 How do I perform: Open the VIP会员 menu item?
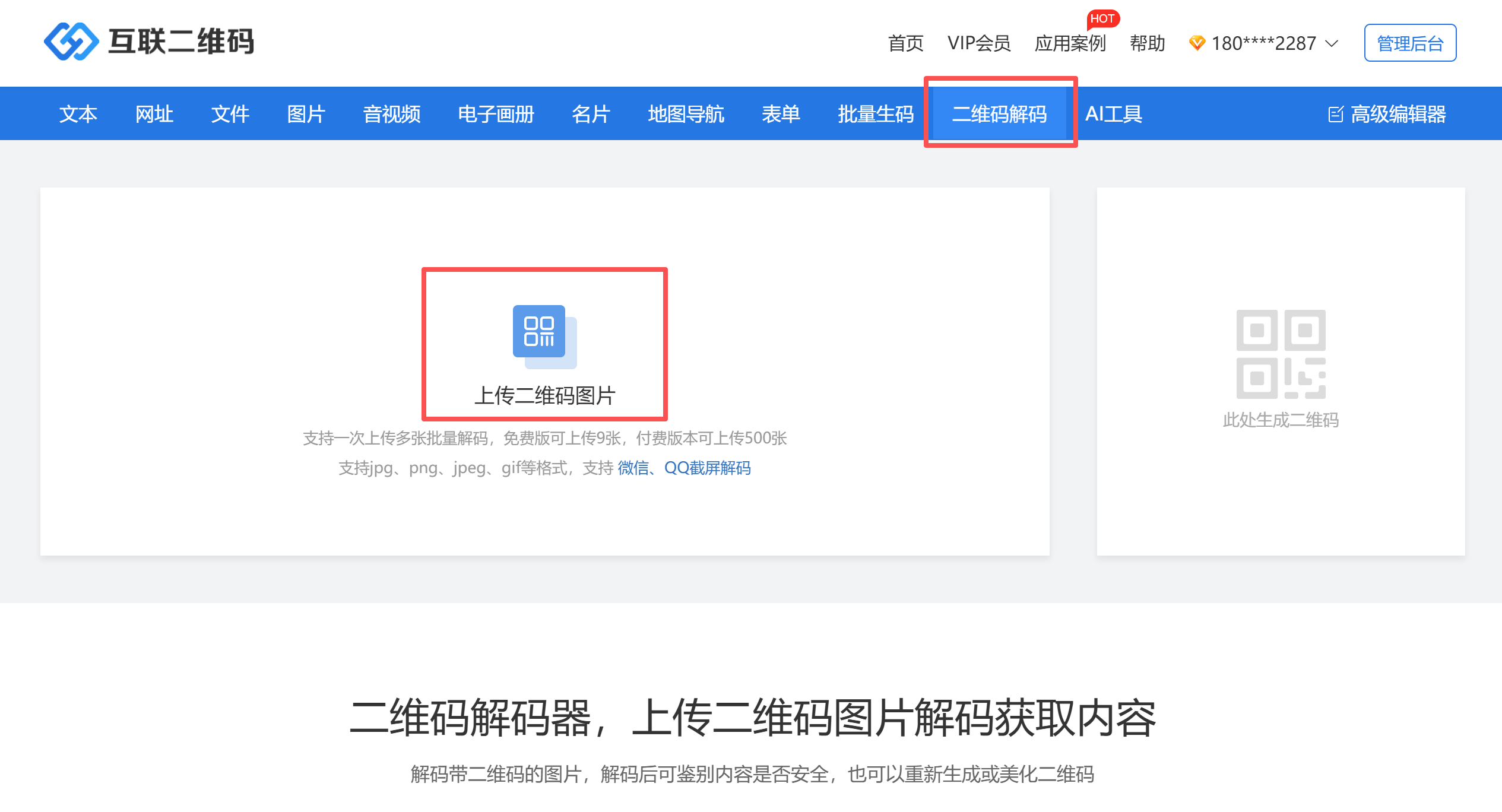click(979, 43)
